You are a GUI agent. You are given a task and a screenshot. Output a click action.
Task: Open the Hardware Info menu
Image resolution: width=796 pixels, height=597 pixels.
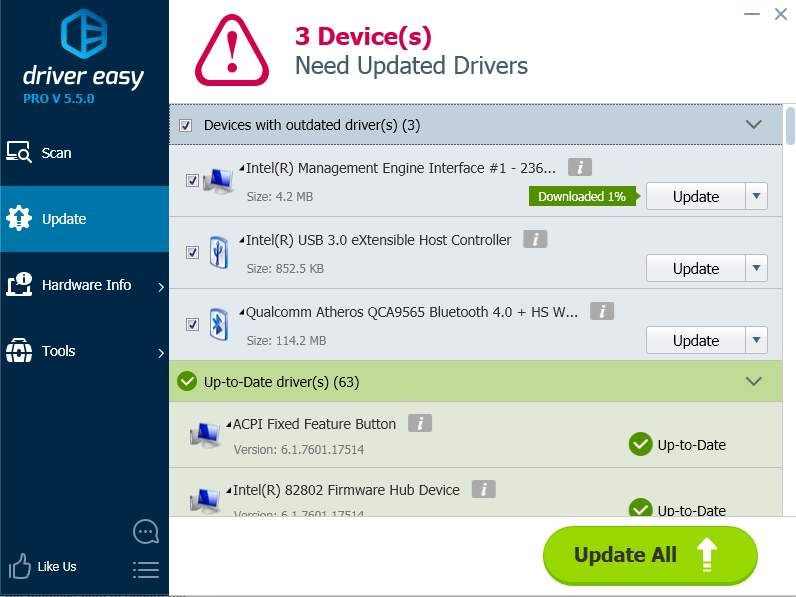point(85,285)
